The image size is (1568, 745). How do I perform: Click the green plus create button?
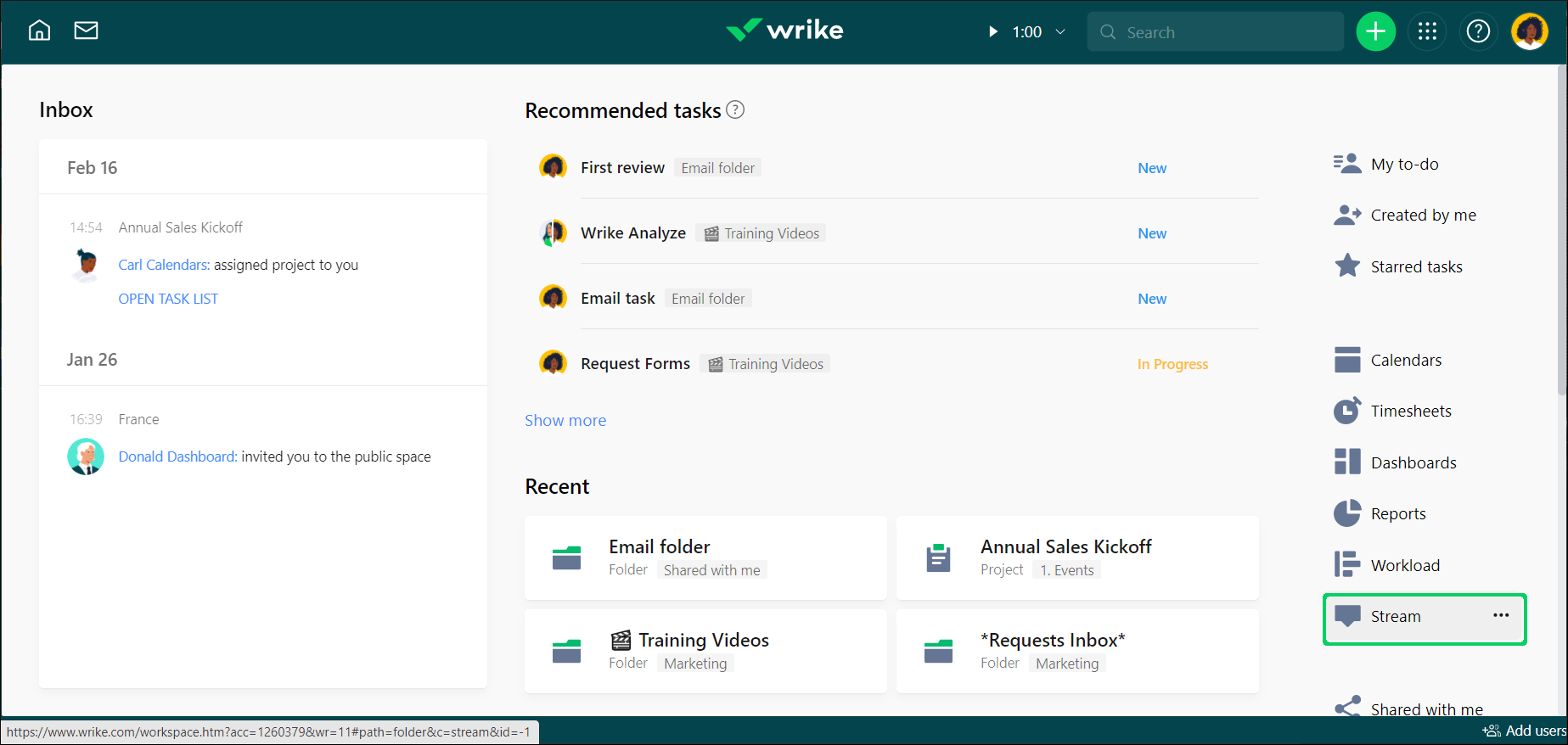point(1375,31)
